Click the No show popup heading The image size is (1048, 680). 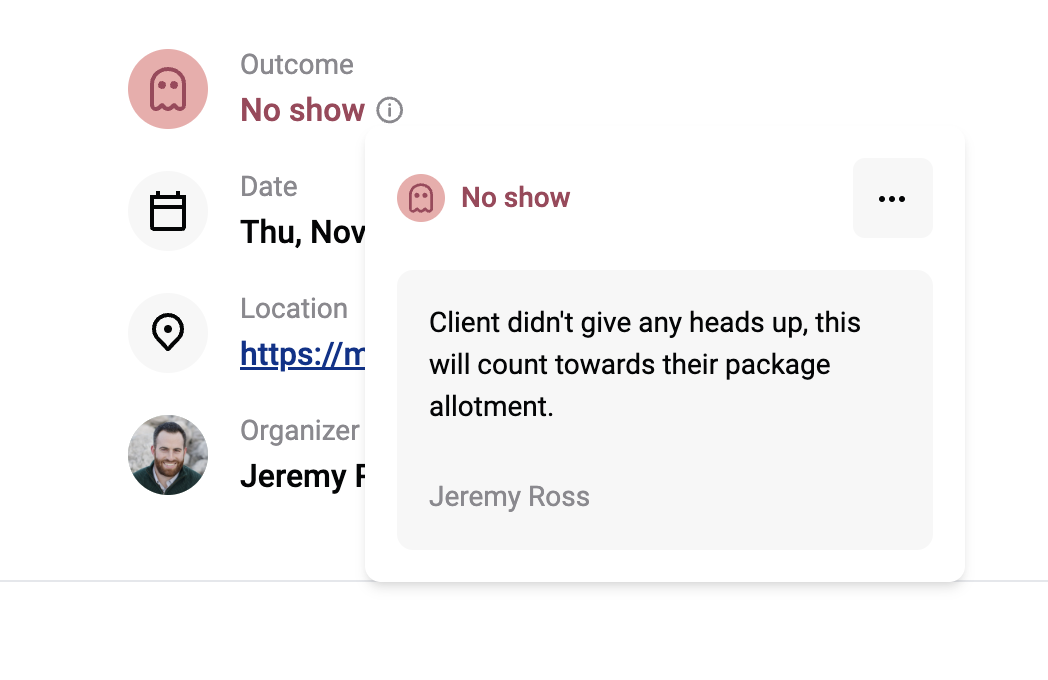click(515, 198)
